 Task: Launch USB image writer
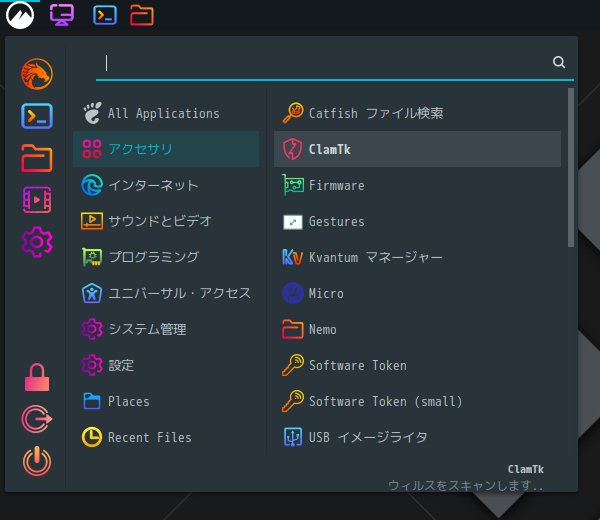(x=417, y=437)
